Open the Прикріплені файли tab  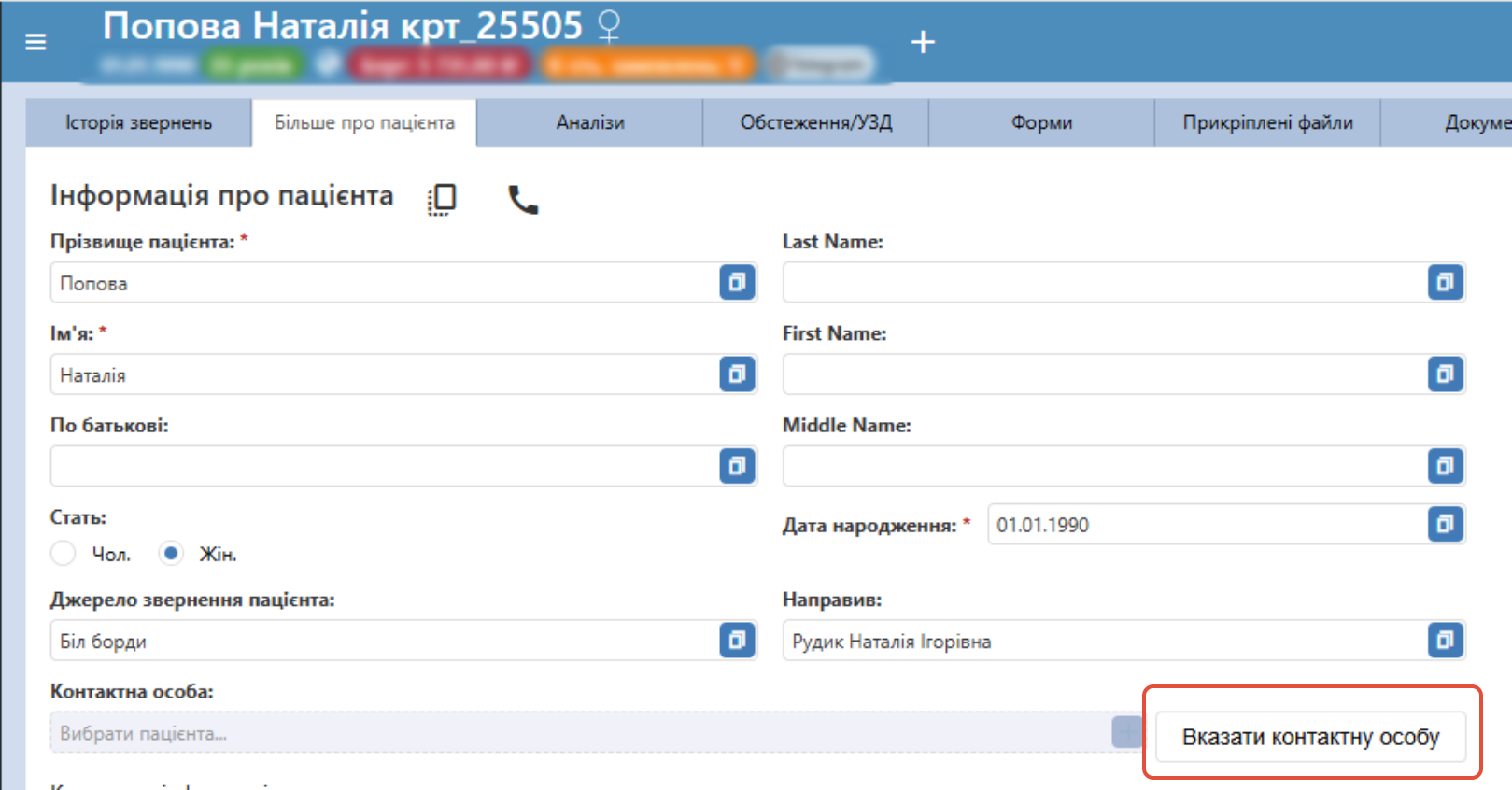coord(1268,123)
